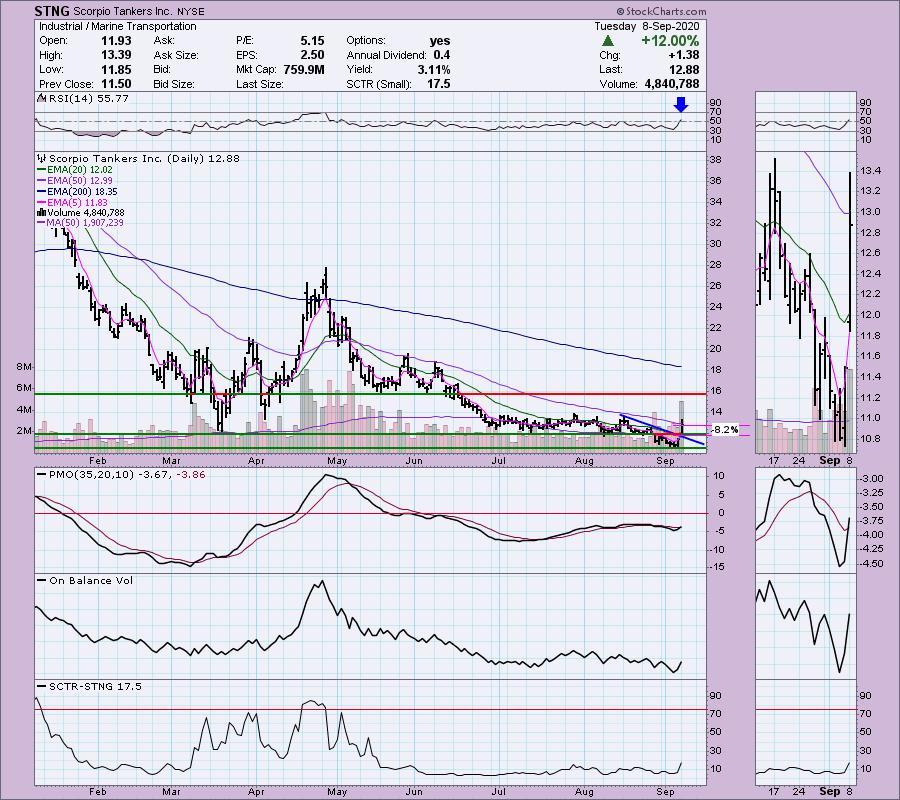900x800 pixels.
Task: Select the Prev Close value 11.50
Action: (117, 84)
